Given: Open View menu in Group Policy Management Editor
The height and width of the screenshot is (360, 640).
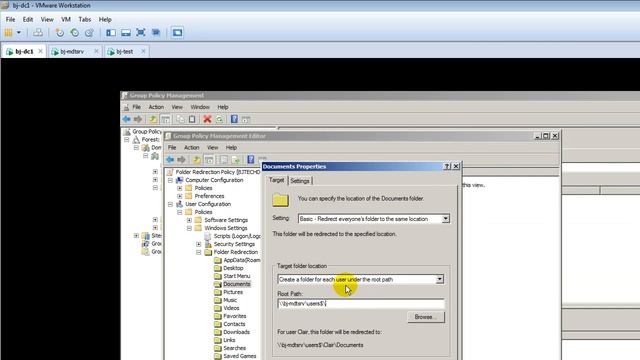Looking at the screenshot, I should tap(212, 147).
